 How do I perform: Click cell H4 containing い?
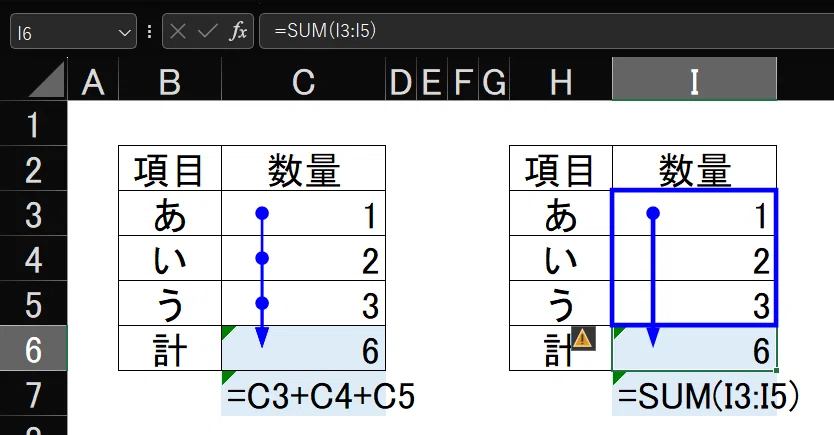coord(561,259)
